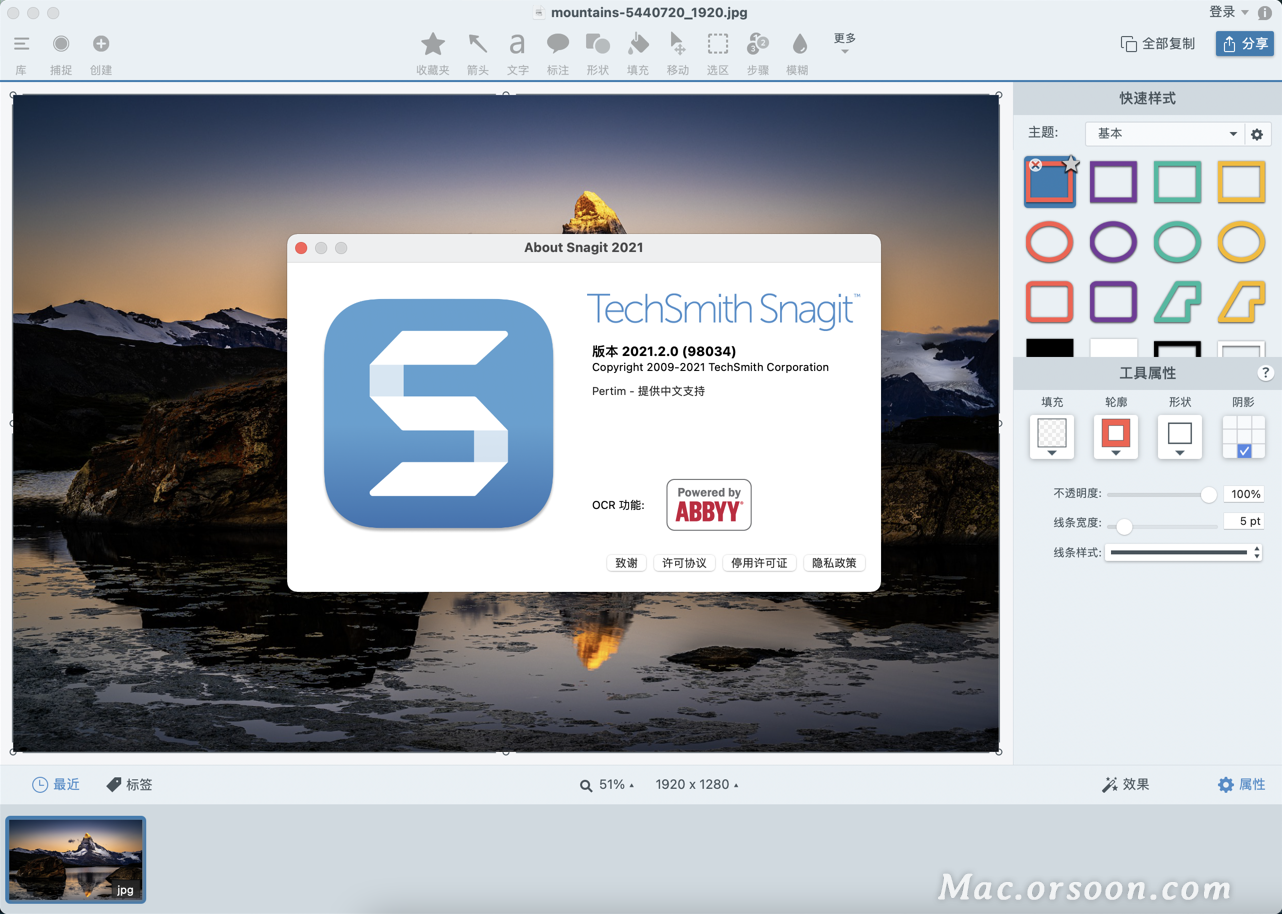Select the teal parallelogram quick style
Screen dimensions: 1282x914
(x=1177, y=301)
